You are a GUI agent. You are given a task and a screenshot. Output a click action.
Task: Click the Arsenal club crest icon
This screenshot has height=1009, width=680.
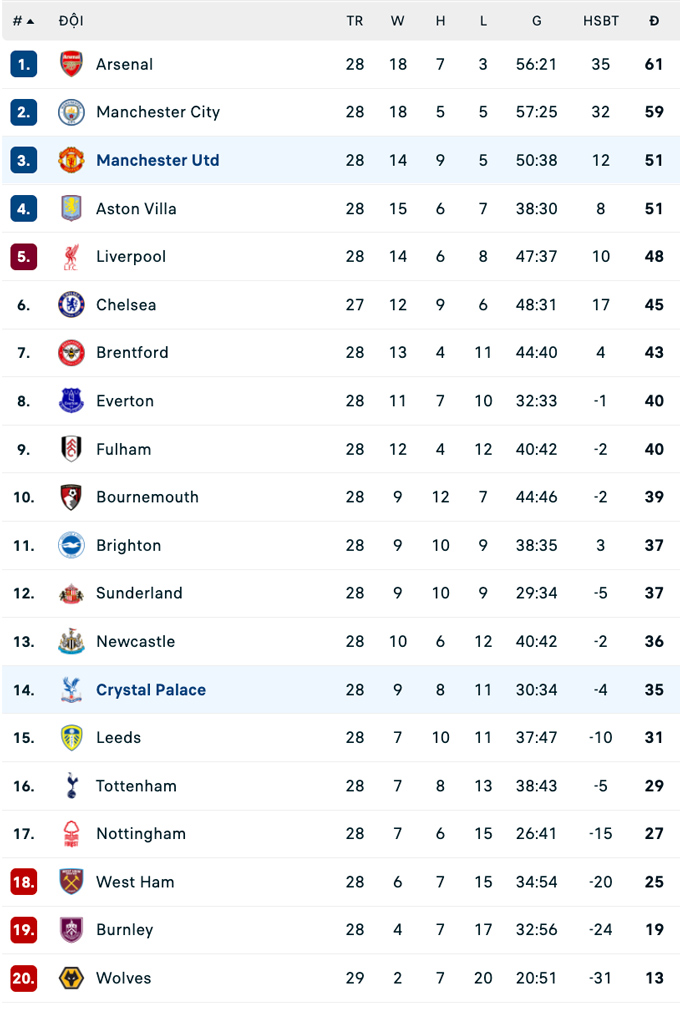click(x=71, y=64)
